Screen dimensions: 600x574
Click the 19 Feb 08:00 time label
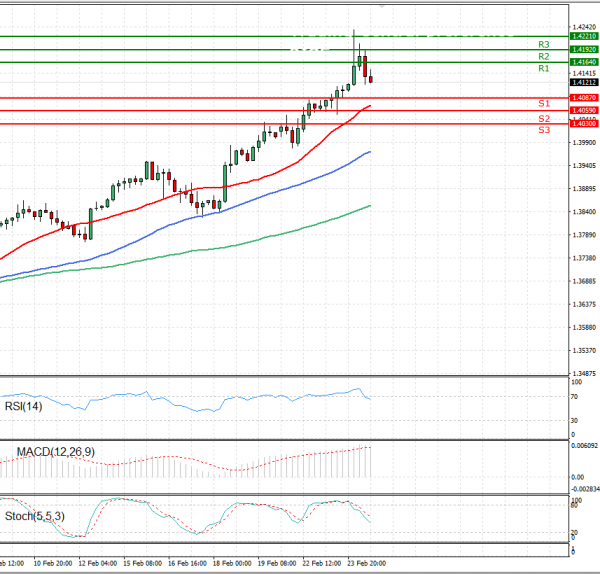click(x=277, y=563)
